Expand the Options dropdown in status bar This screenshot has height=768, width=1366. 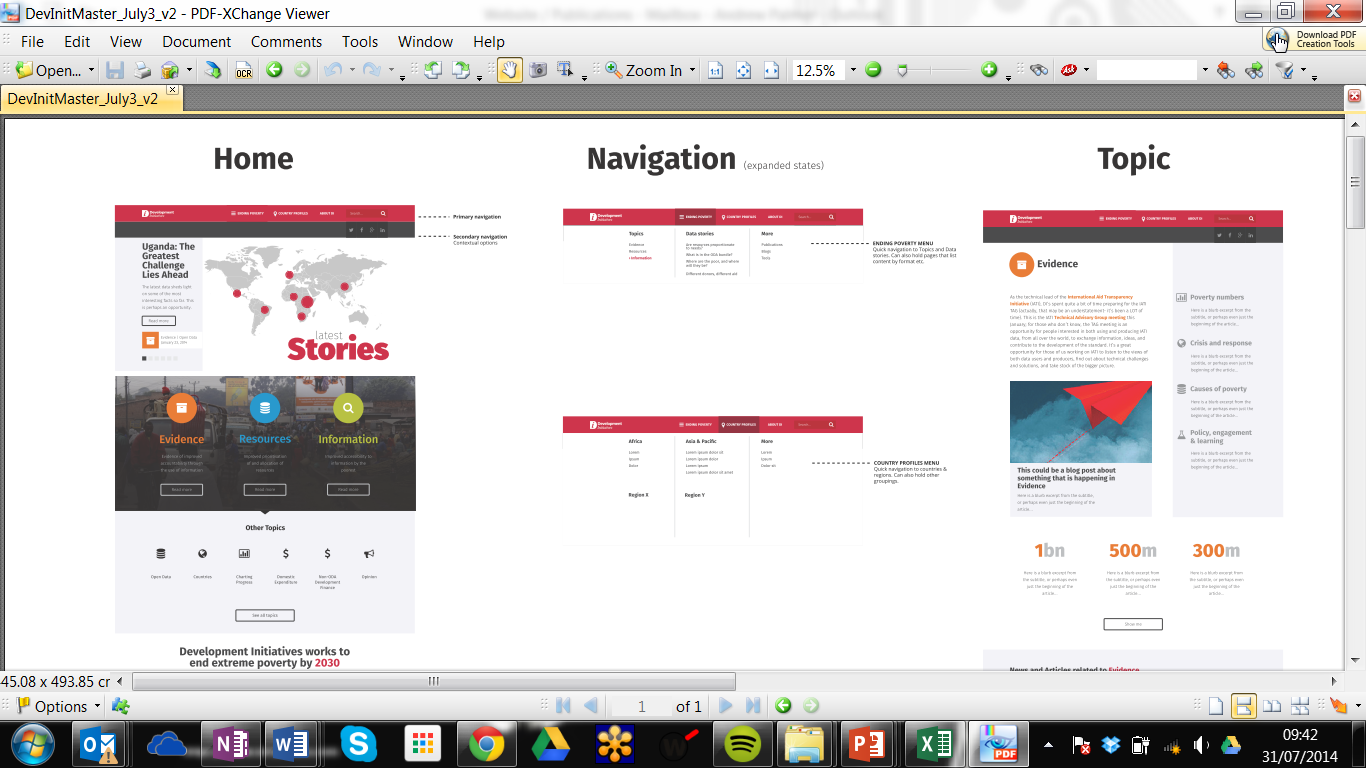pyautogui.click(x=97, y=706)
